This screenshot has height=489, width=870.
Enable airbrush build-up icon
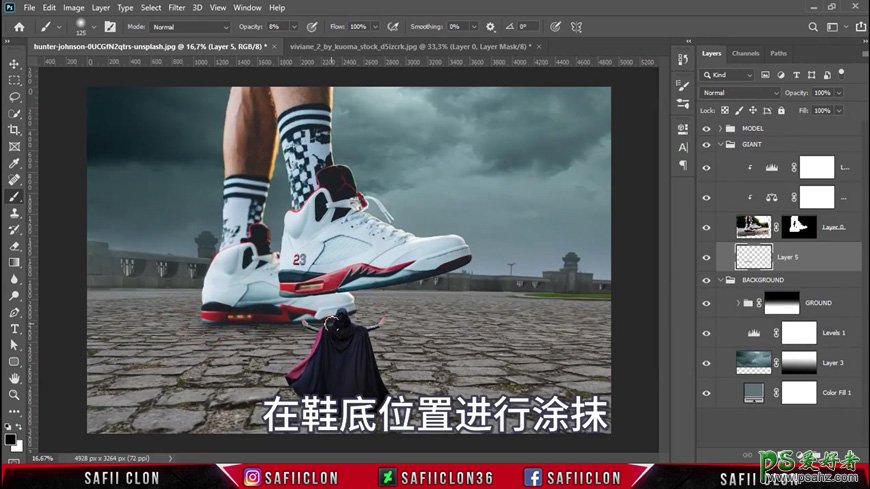pos(393,27)
